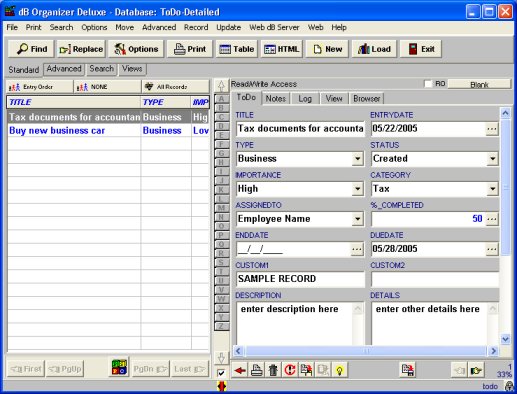Delete record with the trash can icon
The height and width of the screenshot is (394, 517).
coord(273,370)
